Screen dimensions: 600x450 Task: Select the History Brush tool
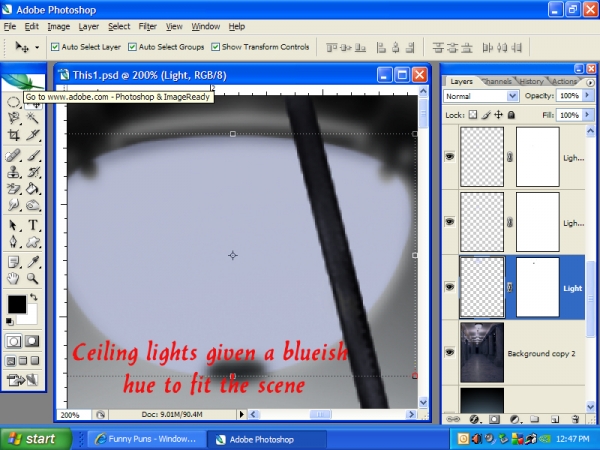coord(33,172)
